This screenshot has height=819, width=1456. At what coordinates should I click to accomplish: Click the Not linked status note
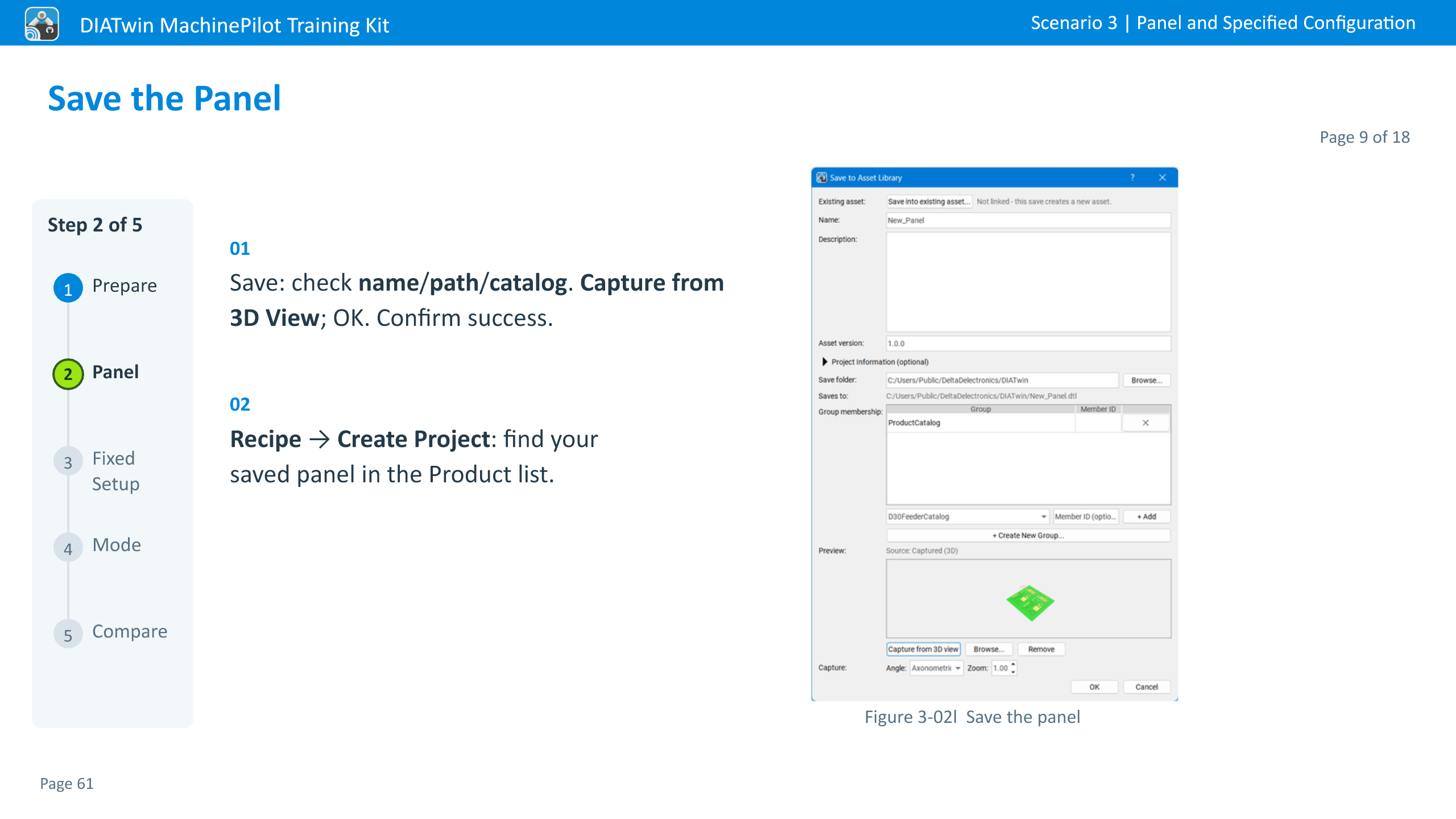[x=1044, y=201]
